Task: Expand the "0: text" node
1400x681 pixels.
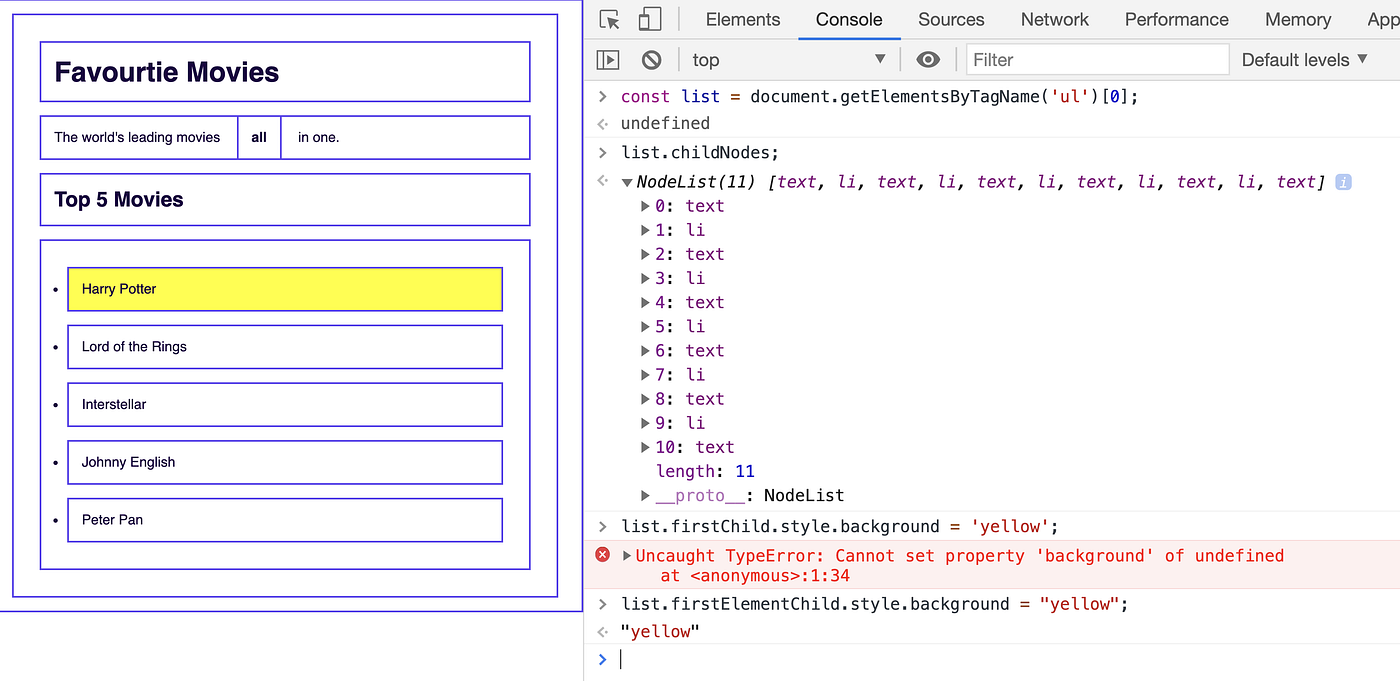Action: pyautogui.click(x=645, y=206)
